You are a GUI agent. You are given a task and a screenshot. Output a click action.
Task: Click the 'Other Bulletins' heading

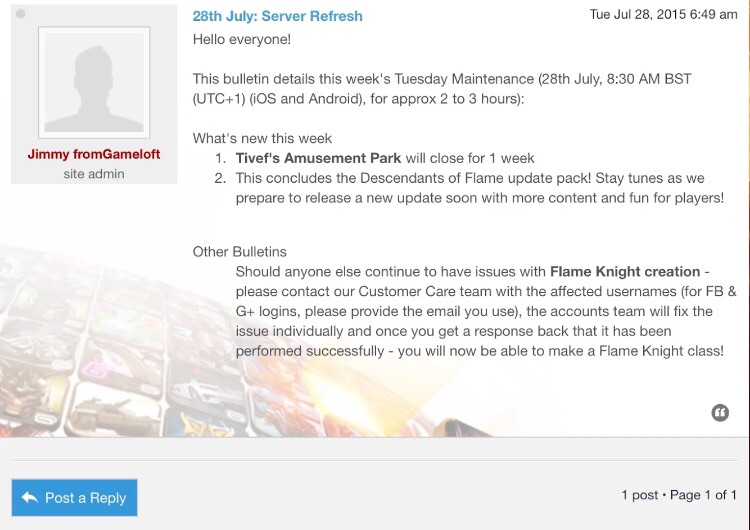(x=240, y=252)
